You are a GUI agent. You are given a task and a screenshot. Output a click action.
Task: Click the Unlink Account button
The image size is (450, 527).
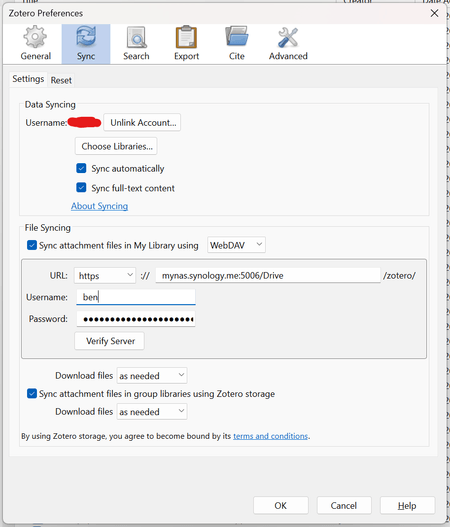pyautogui.click(x=142, y=122)
